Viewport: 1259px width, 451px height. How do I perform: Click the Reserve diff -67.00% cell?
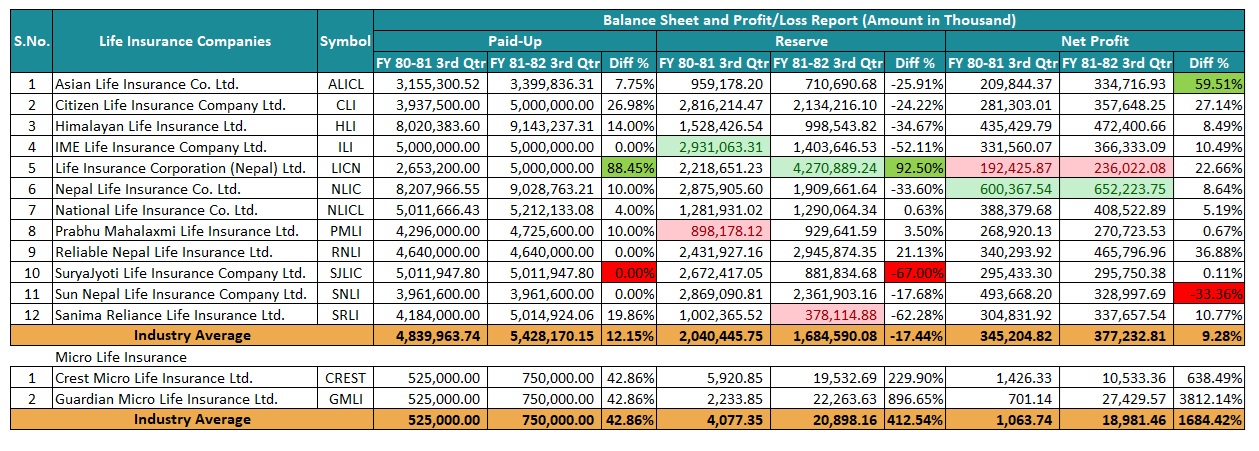tap(914, 272)
